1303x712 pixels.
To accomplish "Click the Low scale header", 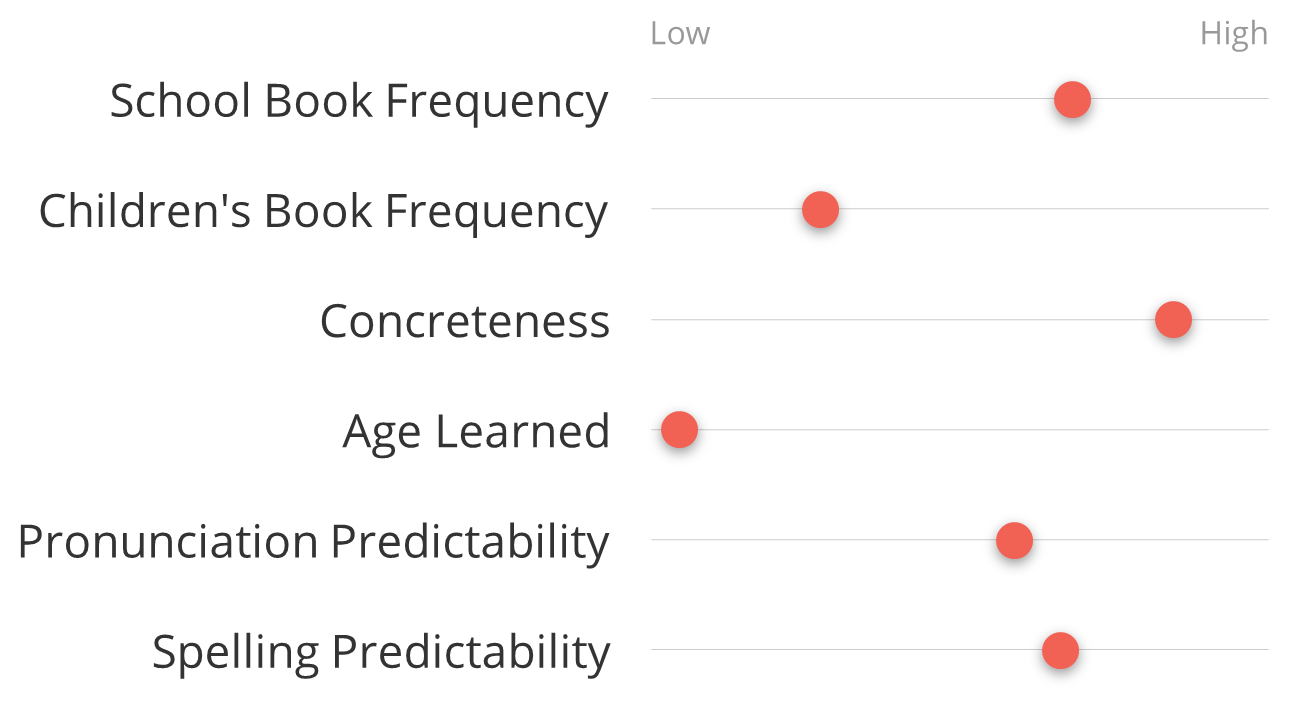I will pyautogui.click(x=680, y=33).
